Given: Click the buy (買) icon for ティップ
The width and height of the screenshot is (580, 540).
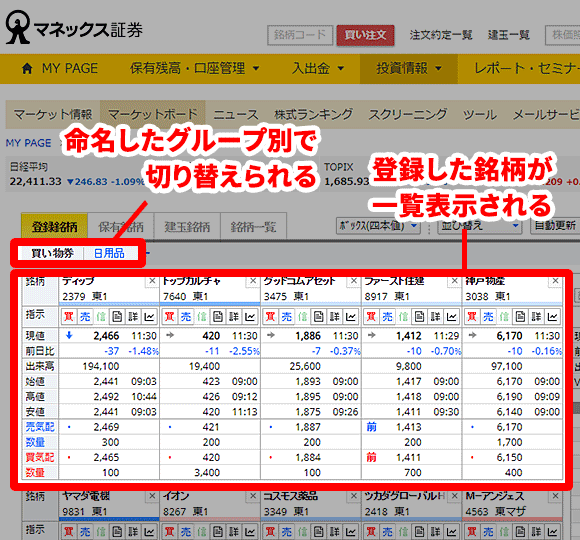Looking at the screenshot, I should (x=68, y=317).
